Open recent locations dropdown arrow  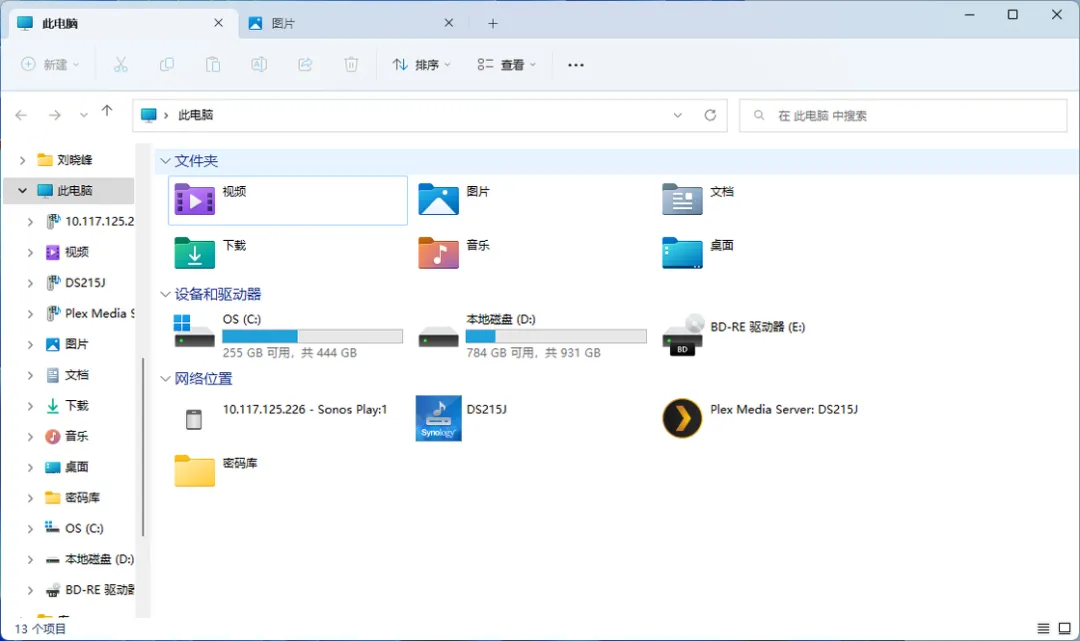tap(83, 115)
